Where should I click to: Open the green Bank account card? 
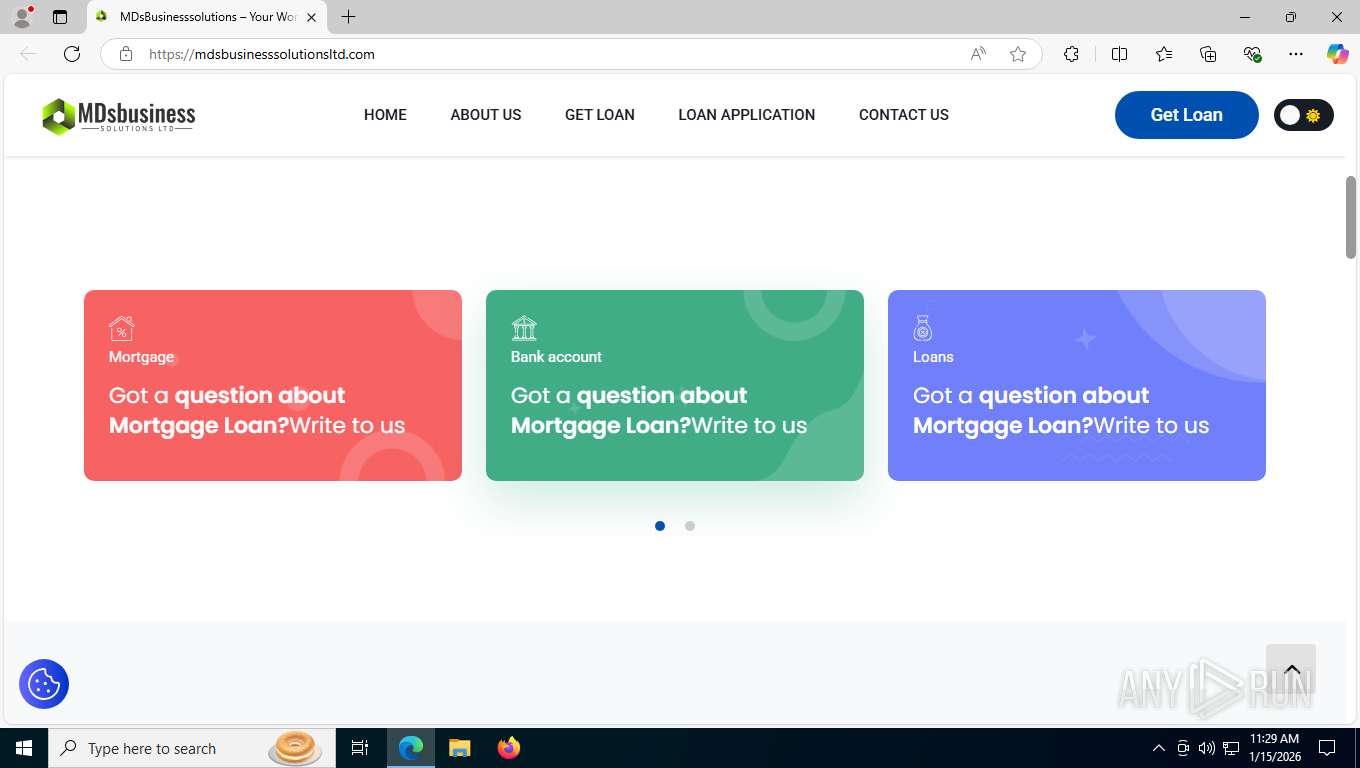pyautogui.click(x=675, y=385)
